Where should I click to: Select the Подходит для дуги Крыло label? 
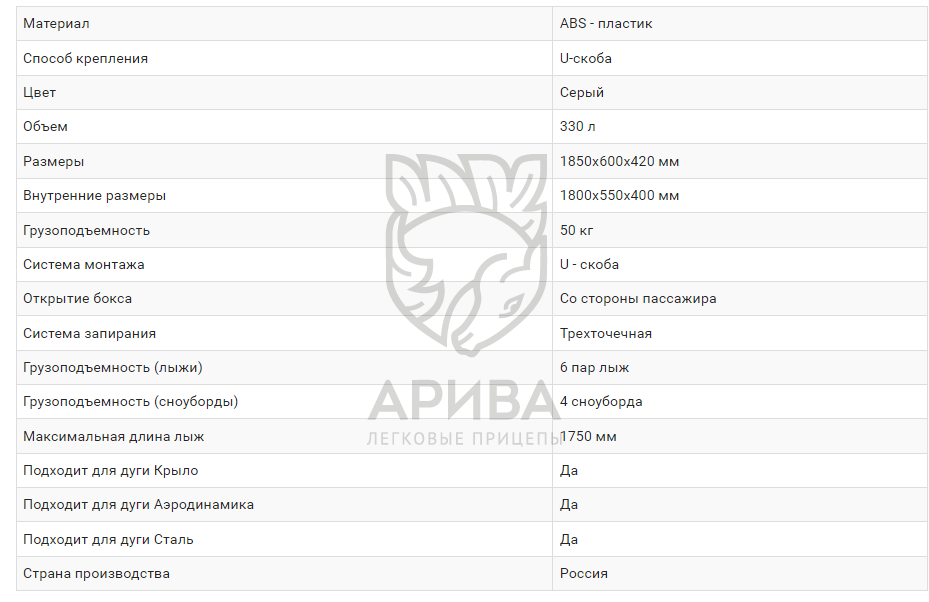[111, 470]
